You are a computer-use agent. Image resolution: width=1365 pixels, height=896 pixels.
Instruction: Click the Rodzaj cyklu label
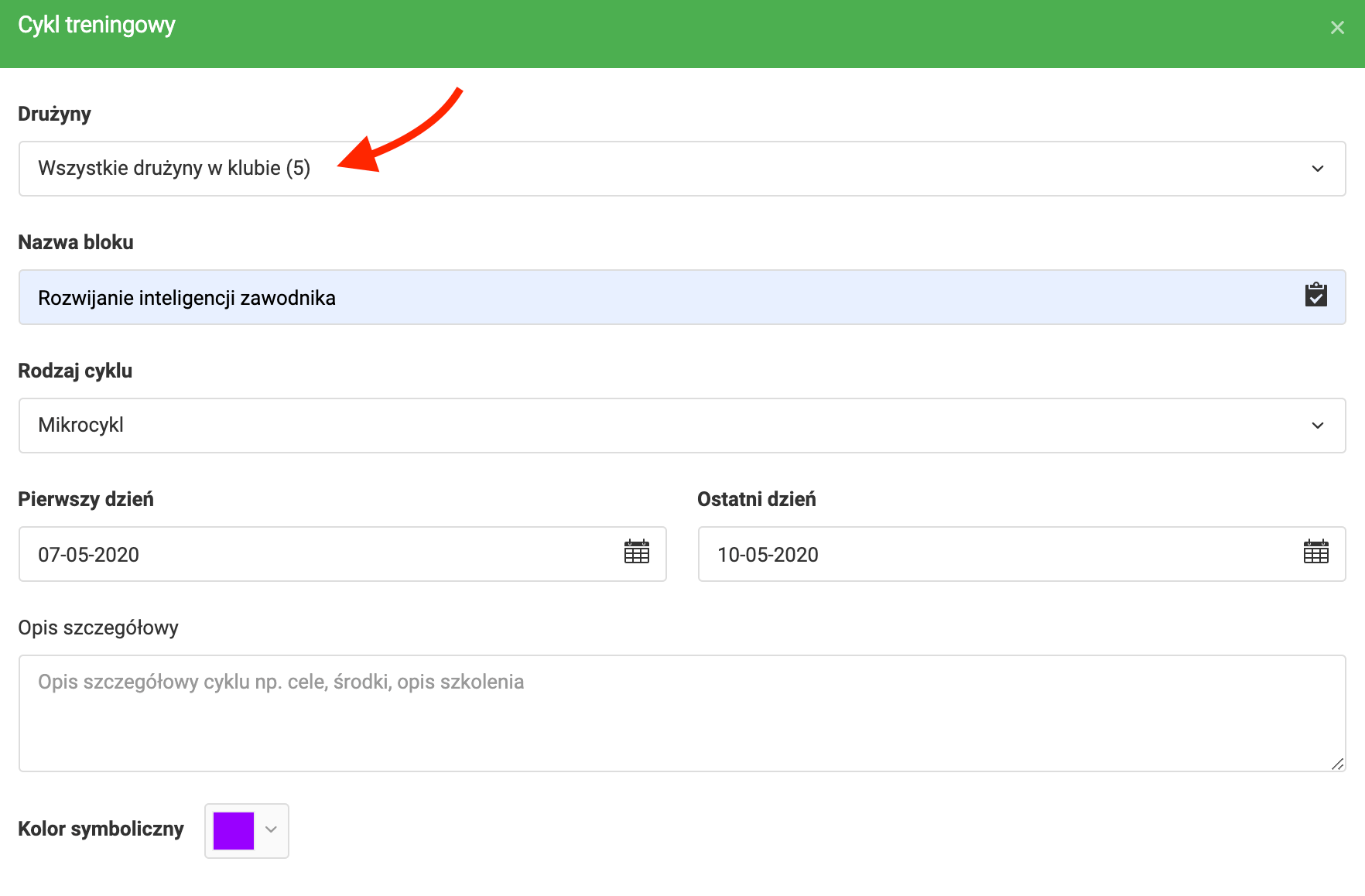tap(75, 371)
